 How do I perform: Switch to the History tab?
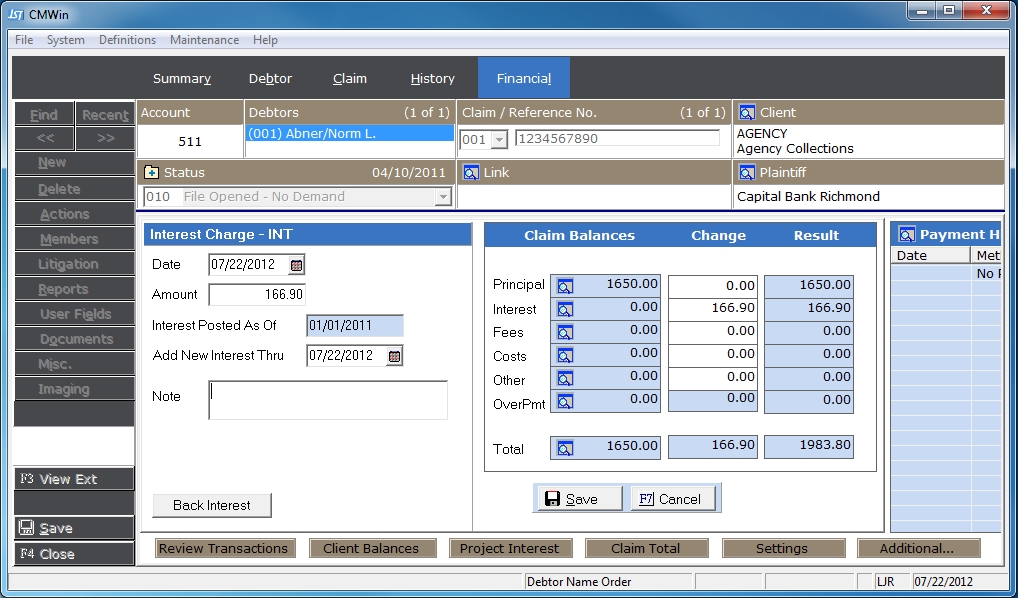[x=432, y=79]
